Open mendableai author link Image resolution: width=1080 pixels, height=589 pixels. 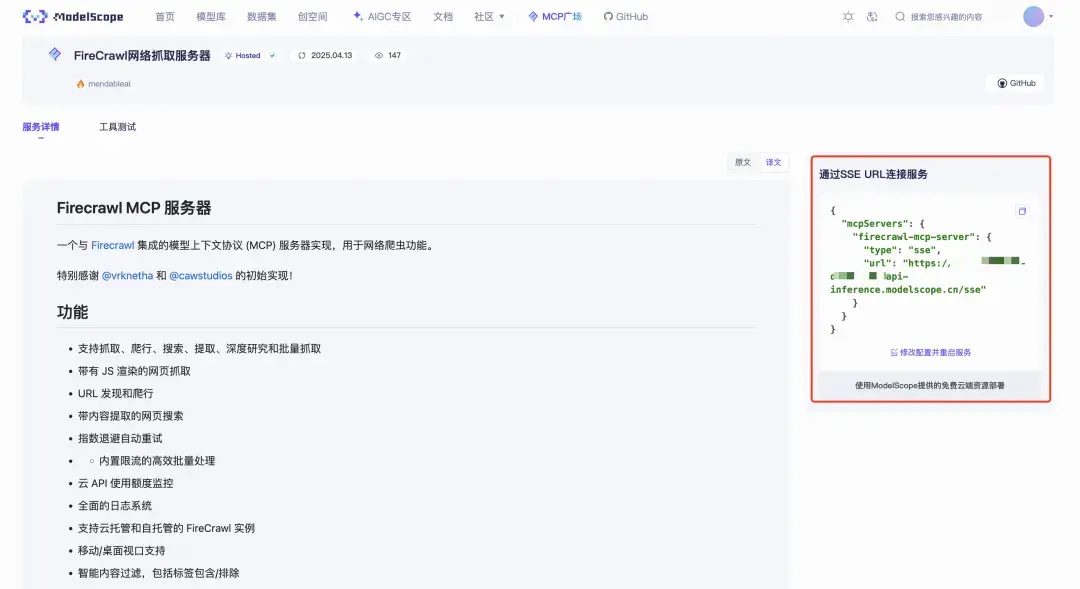[109, 84]
